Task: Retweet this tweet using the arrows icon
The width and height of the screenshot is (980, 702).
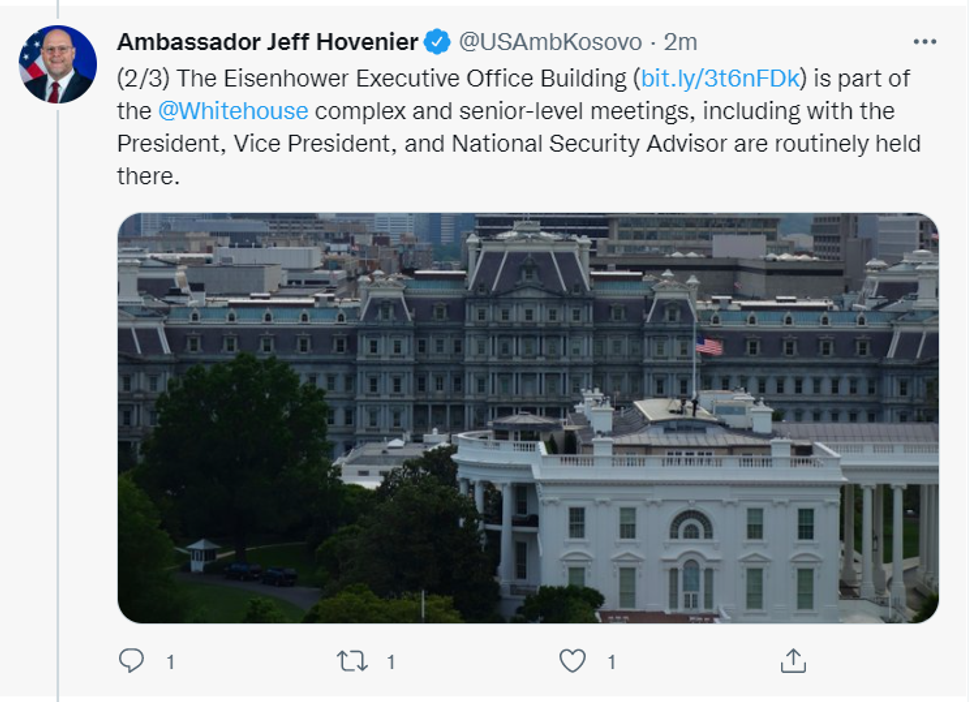Action: (x=352, y=661)
